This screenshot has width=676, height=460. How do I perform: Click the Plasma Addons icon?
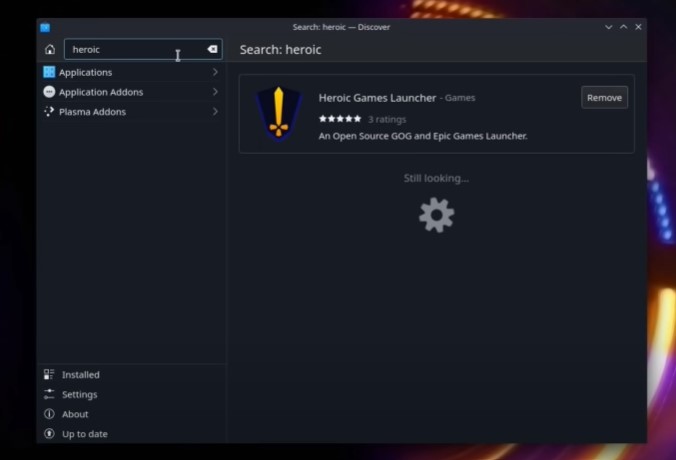tap(49, 112)
